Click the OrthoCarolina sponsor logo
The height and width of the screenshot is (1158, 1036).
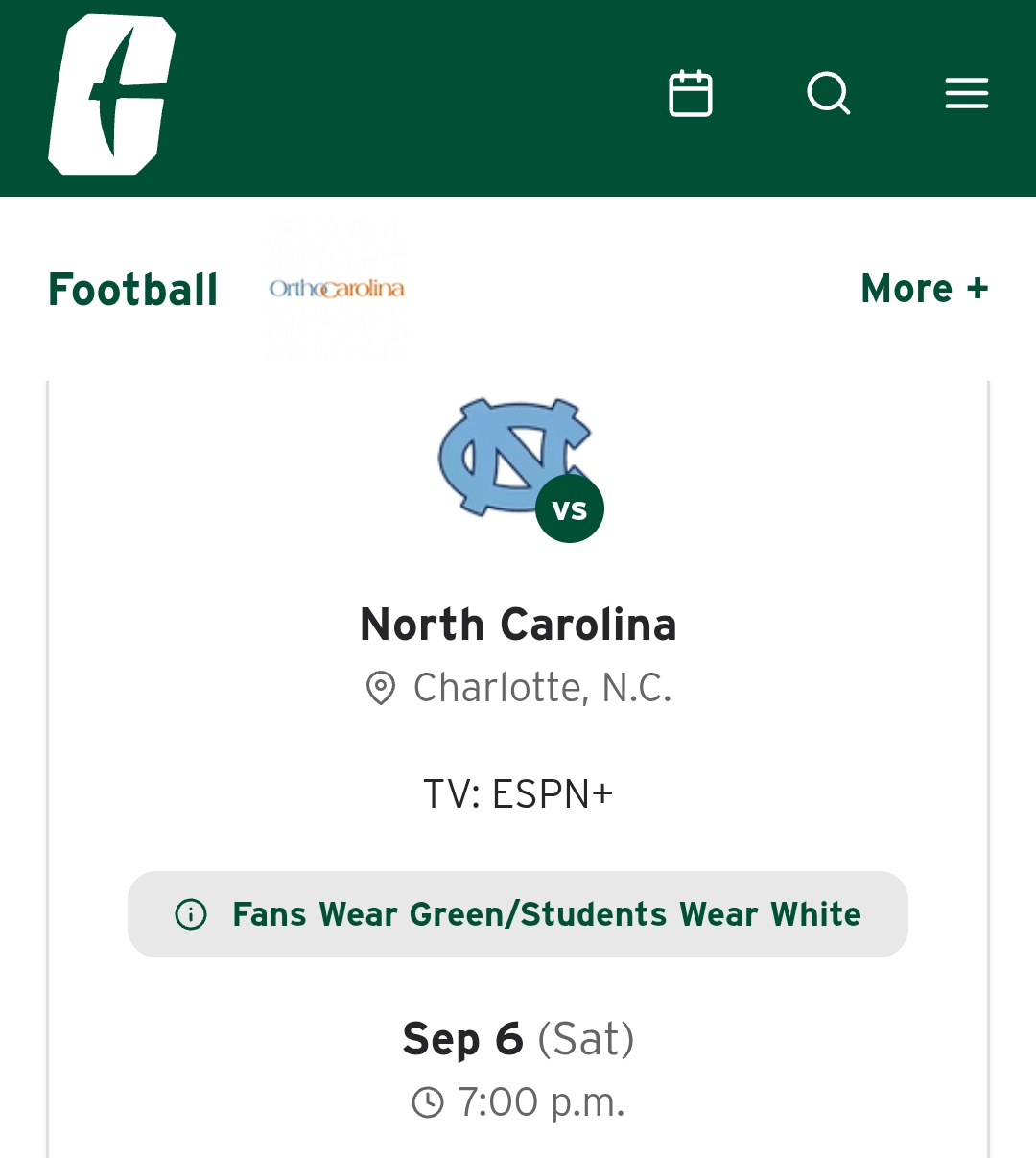coord(337,289)
